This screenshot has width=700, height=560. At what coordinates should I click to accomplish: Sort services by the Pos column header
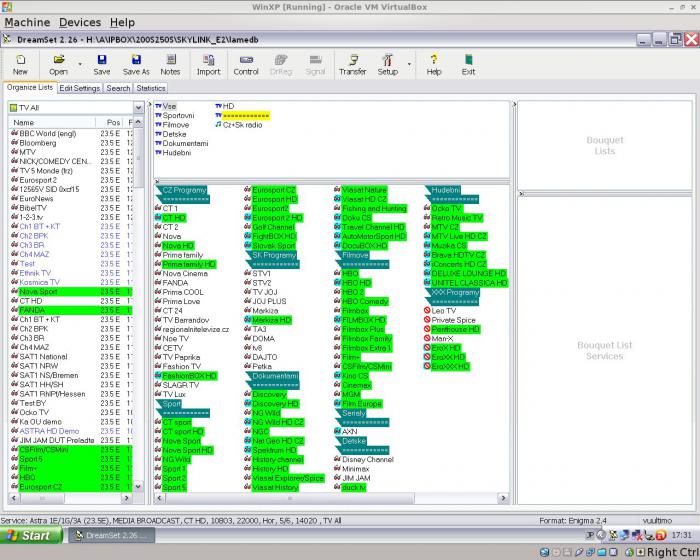[x=111, y=122]
